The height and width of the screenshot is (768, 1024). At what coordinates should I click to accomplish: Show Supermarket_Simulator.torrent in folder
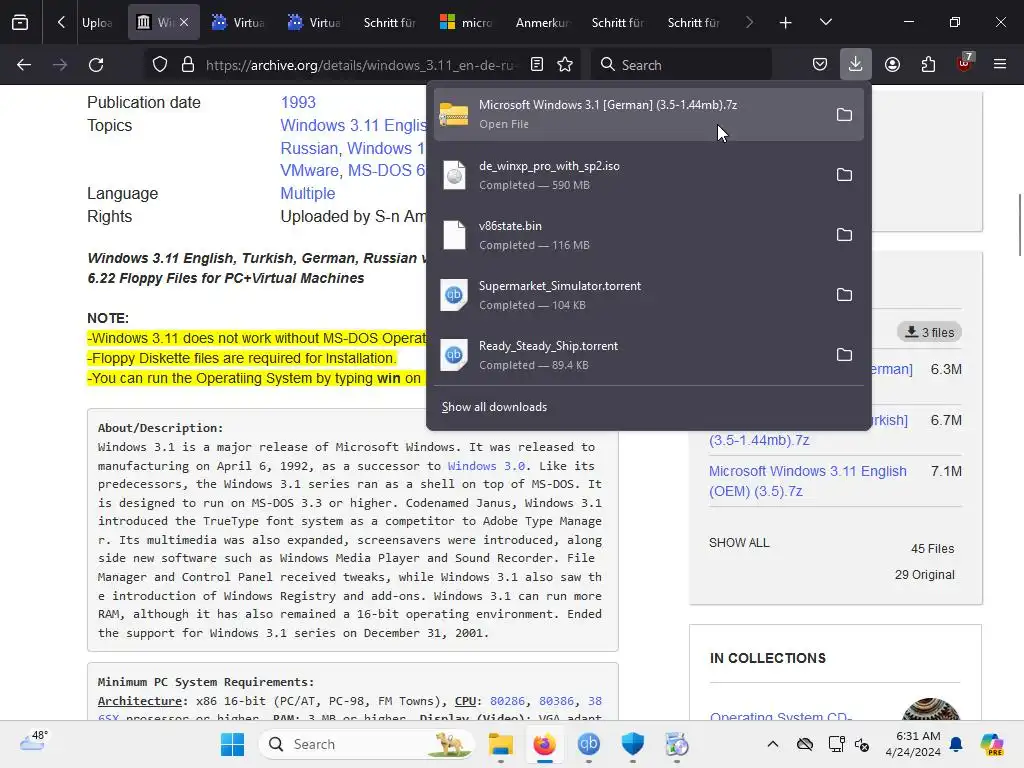844,295
